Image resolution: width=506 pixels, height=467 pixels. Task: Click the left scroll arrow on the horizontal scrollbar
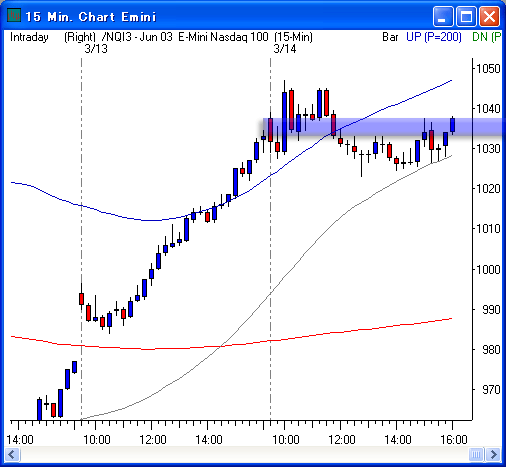tap(12, 454)
